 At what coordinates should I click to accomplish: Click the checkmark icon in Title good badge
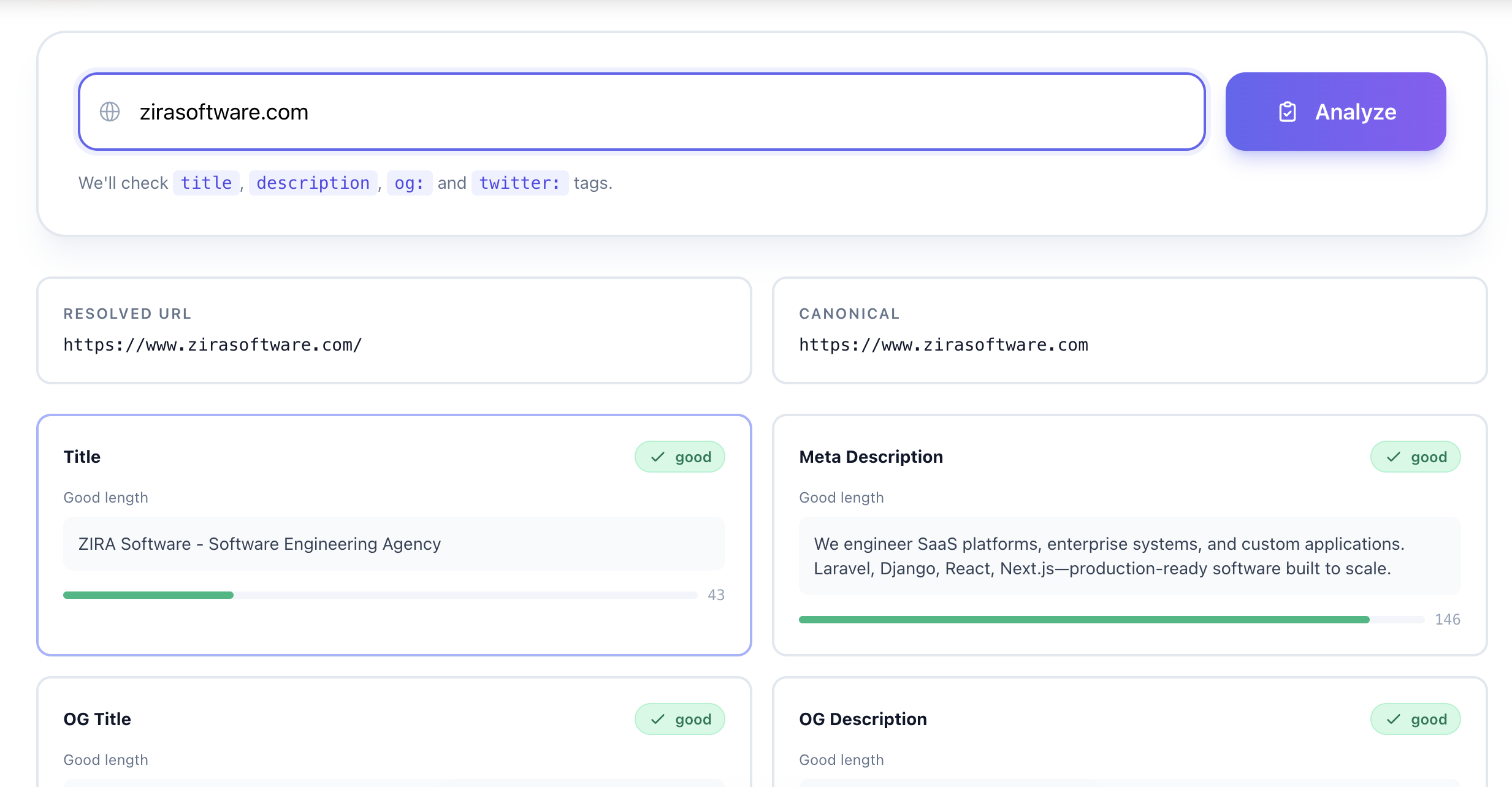click(x=657, y=456)
